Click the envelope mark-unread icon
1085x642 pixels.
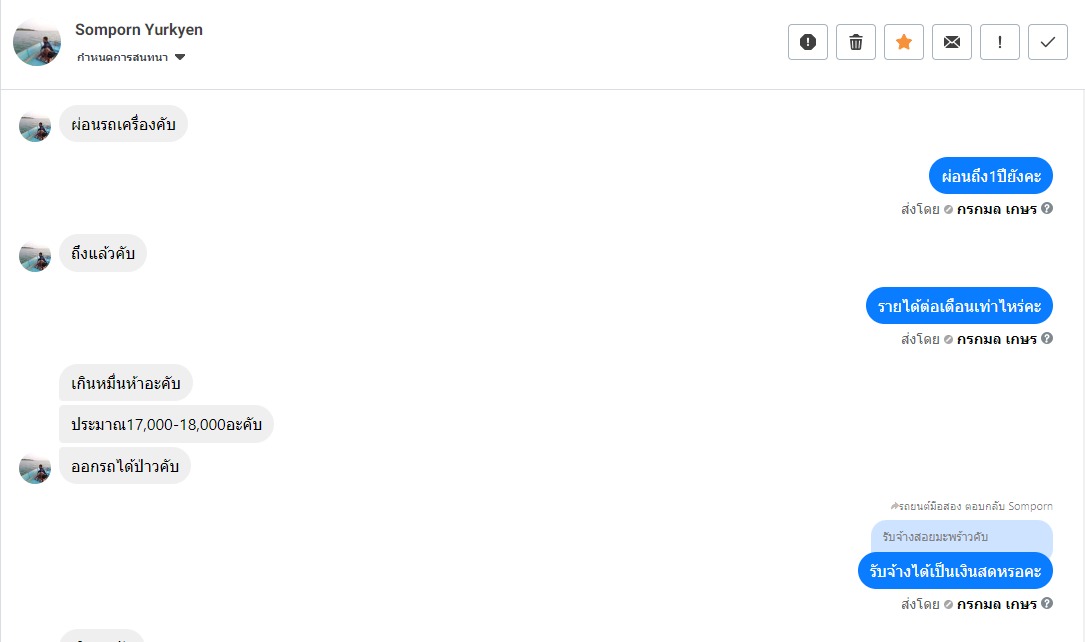[952, 42]
